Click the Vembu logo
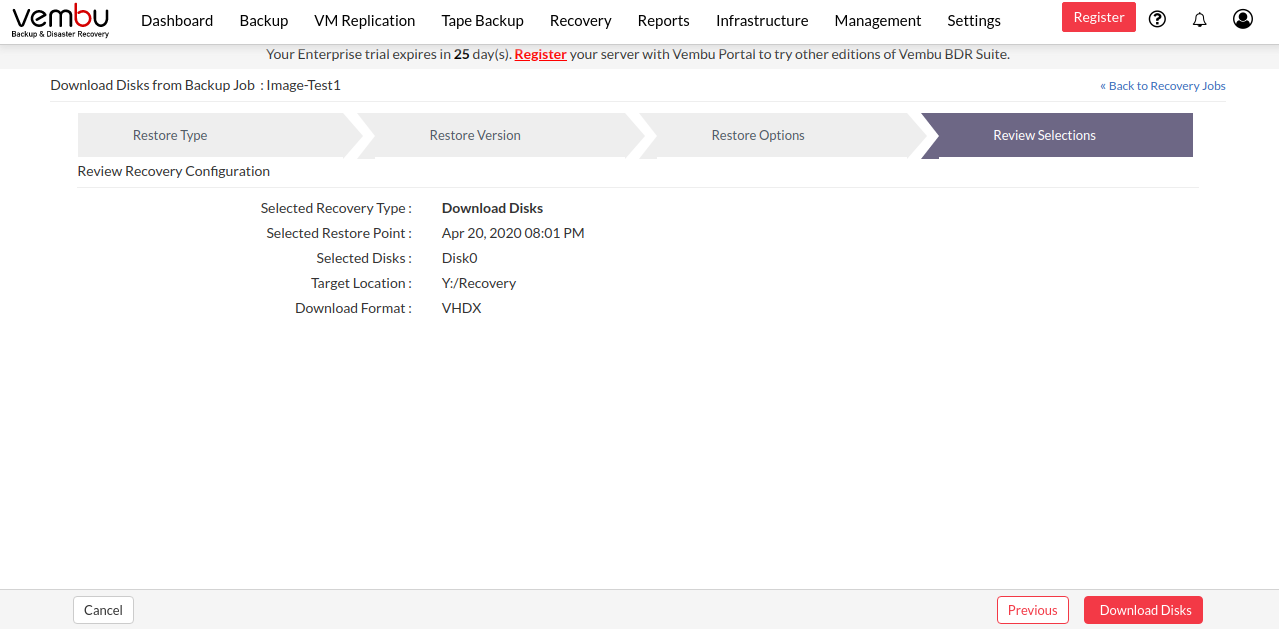This screenshot has width=1279, height=634. [x=61, y=20]
